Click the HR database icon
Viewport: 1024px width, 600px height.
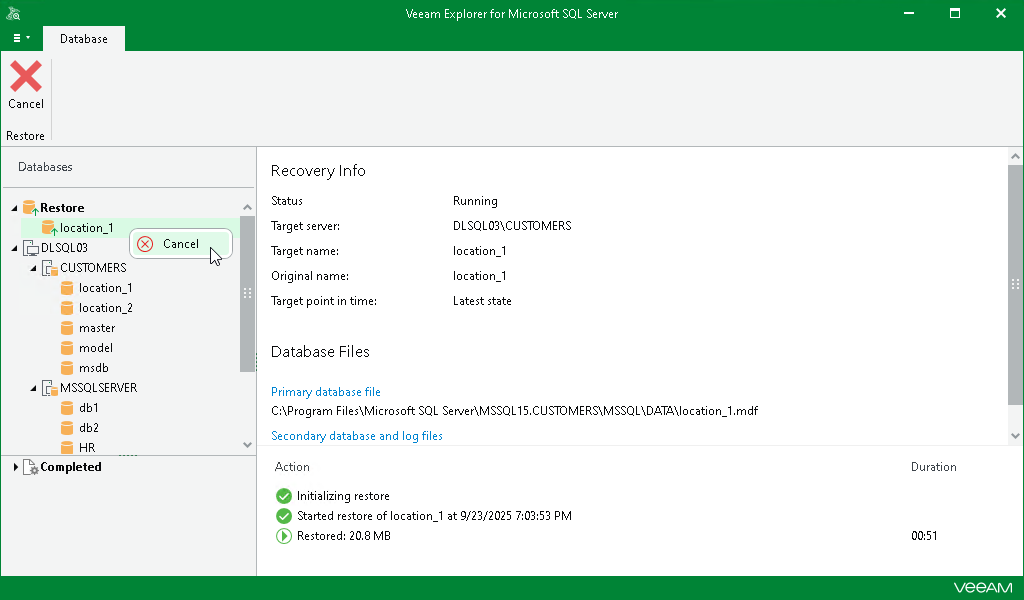point(66,447)
